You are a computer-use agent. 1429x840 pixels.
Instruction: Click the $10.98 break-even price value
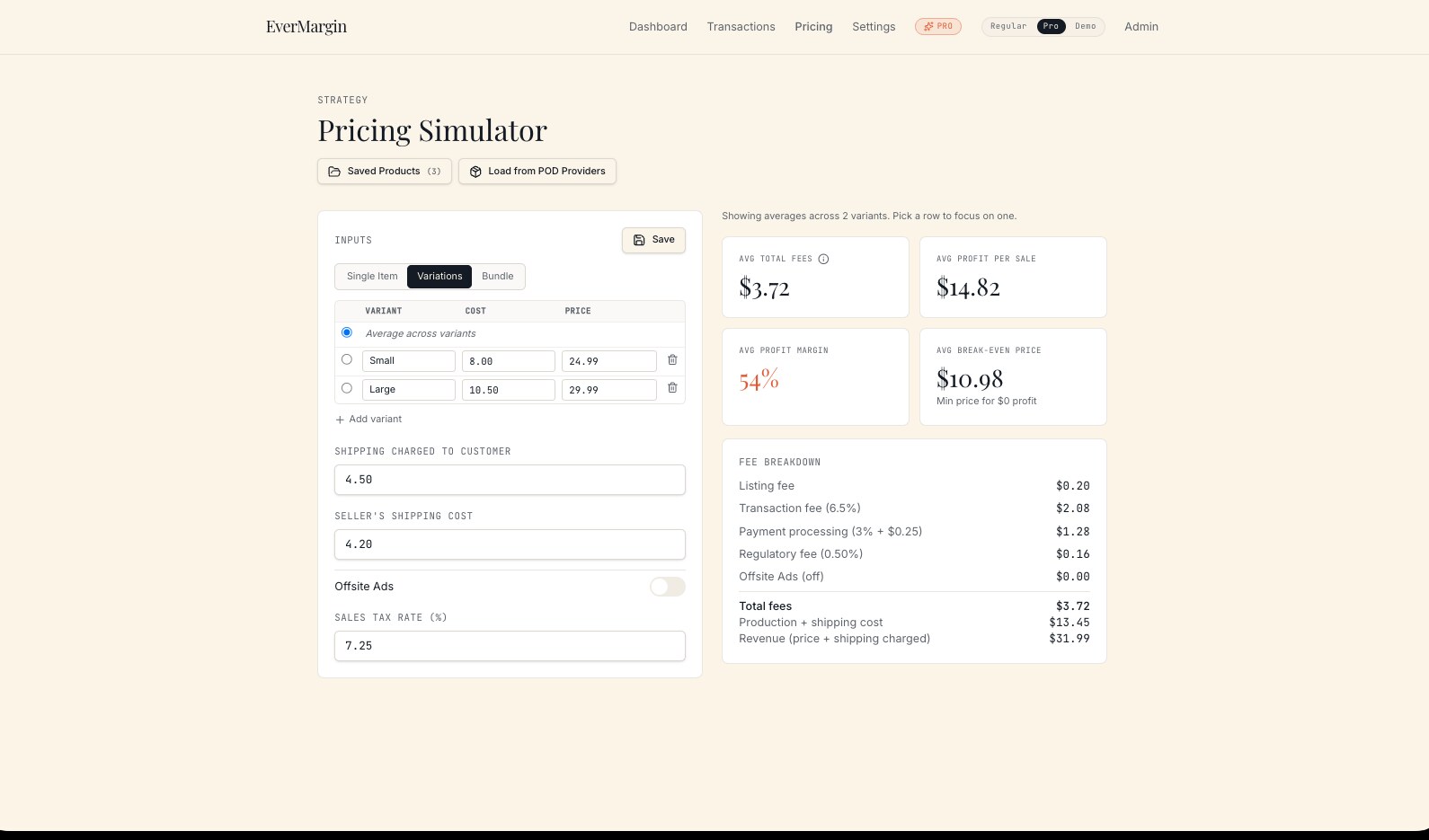tap(970, 379)
